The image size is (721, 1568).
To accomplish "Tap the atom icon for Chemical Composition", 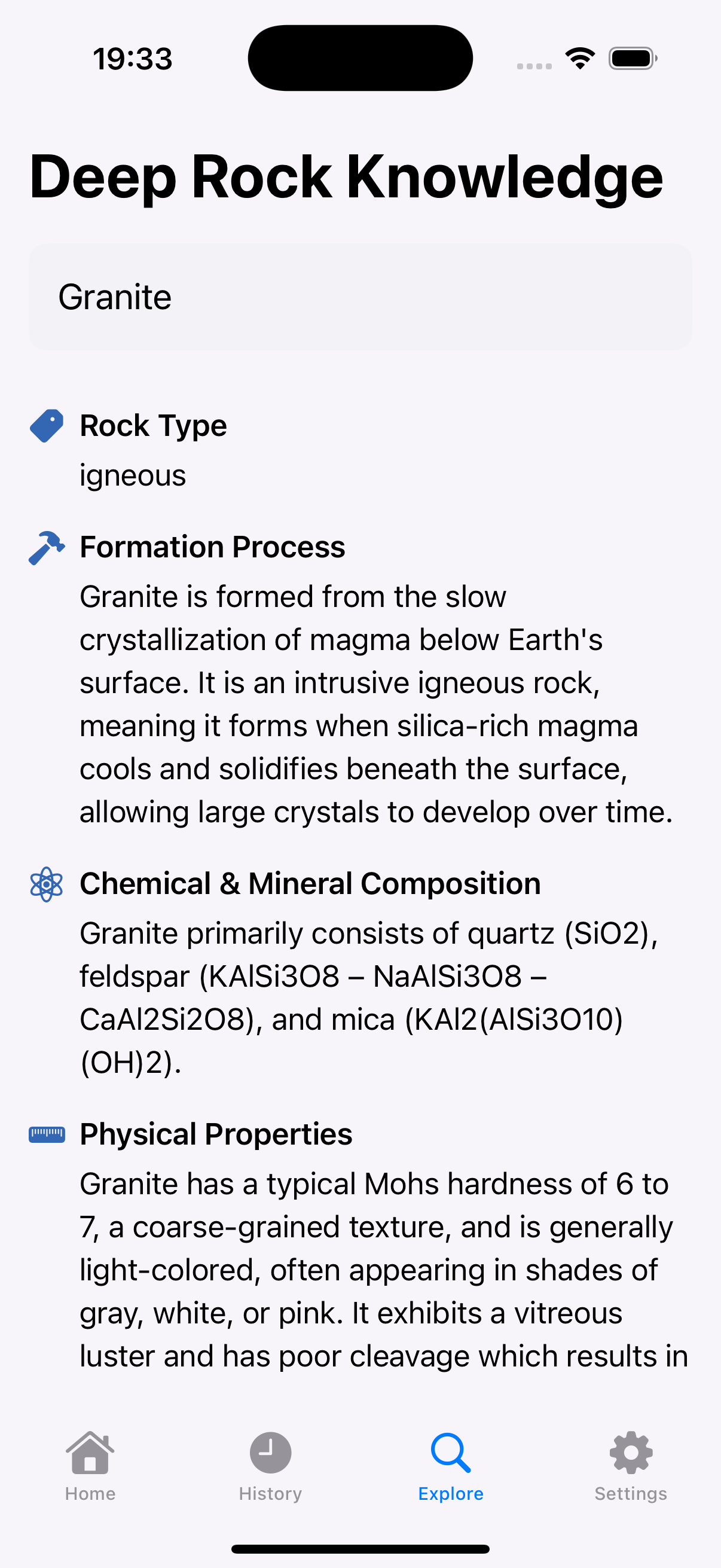I will pyautogui.click(x=47, y=884).
